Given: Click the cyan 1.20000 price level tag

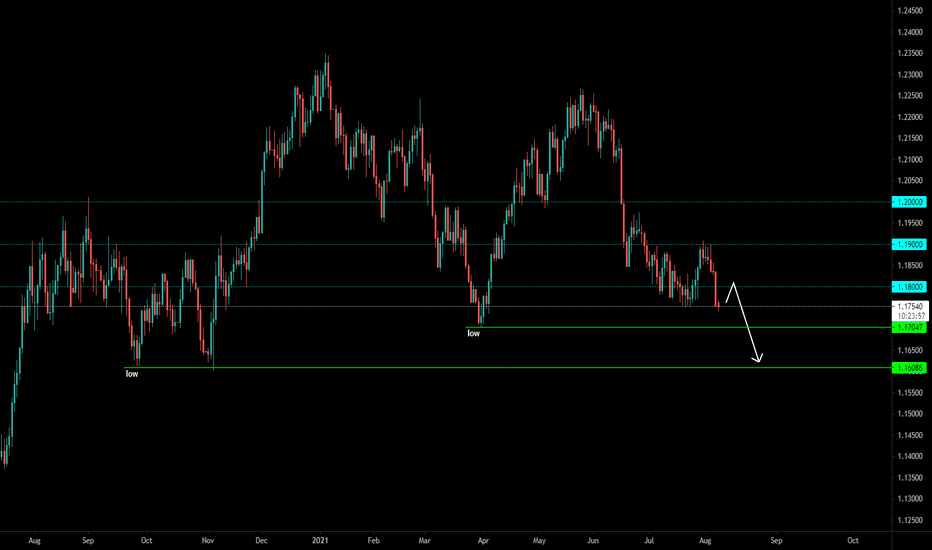Looking at the screenshot, I should (909, 202).
